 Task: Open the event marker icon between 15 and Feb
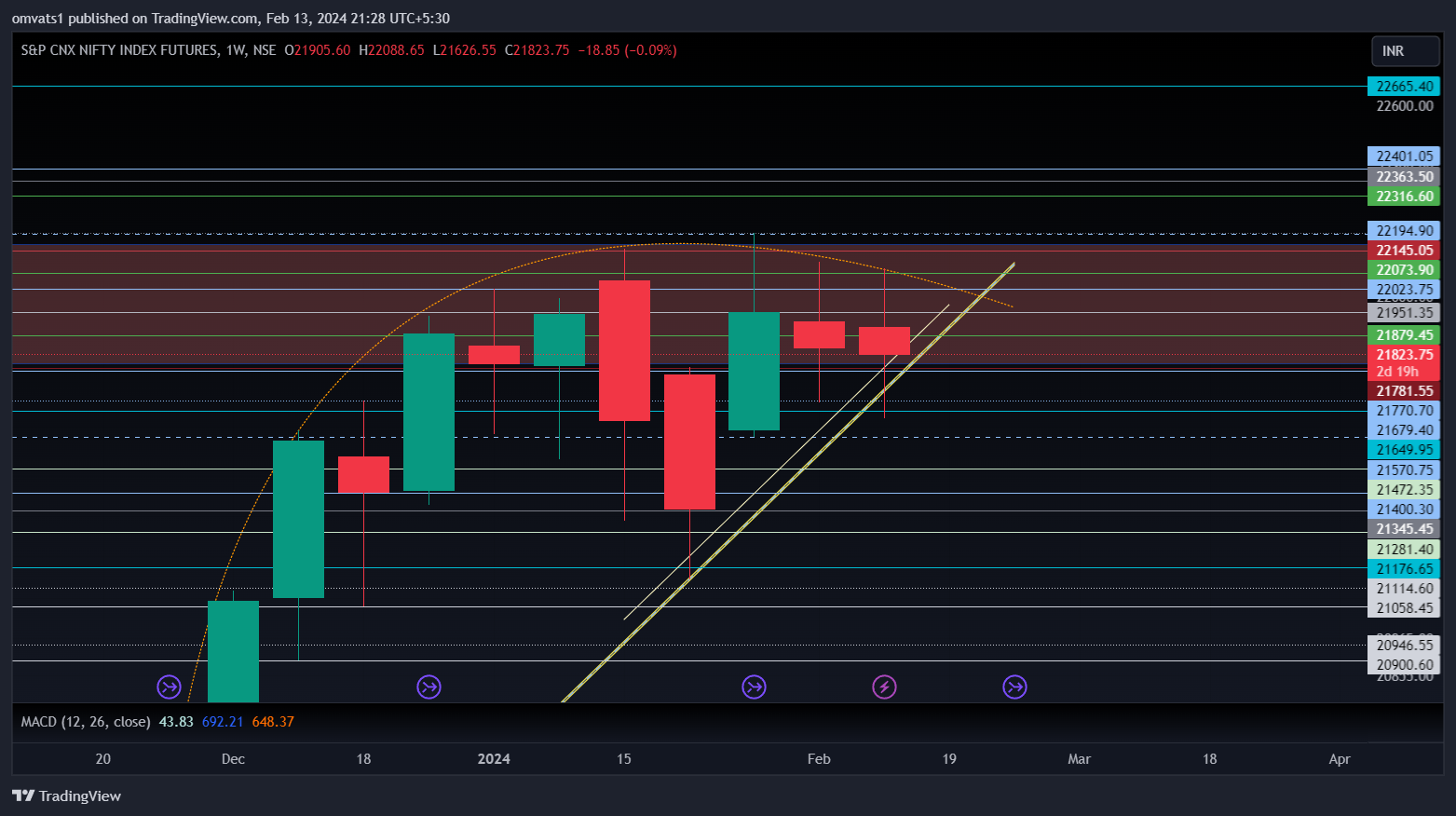click(x=754, y=687)
